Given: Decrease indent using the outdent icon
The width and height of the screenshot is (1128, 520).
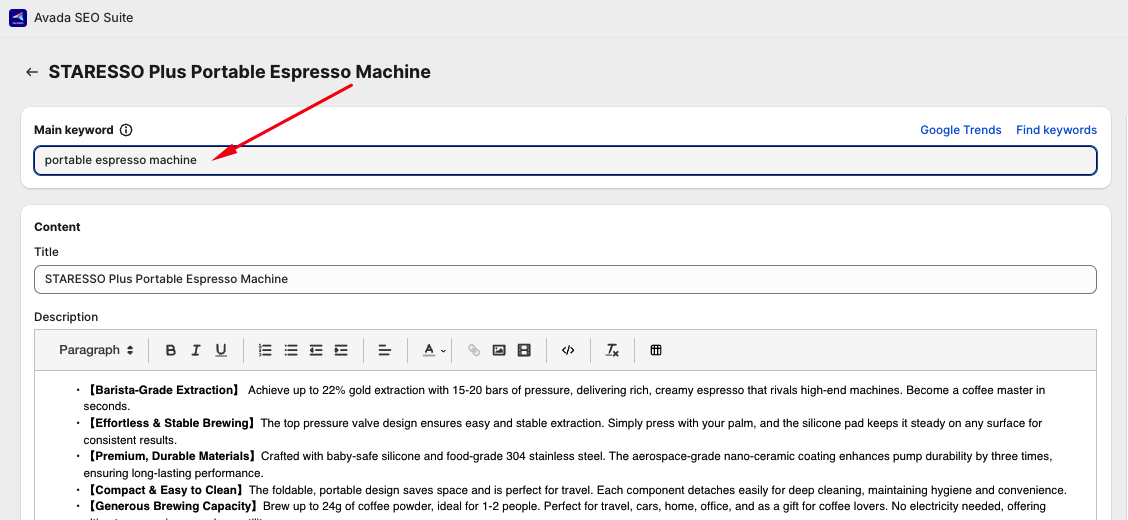Looking at the screenshot, I should tap(316, 350).
